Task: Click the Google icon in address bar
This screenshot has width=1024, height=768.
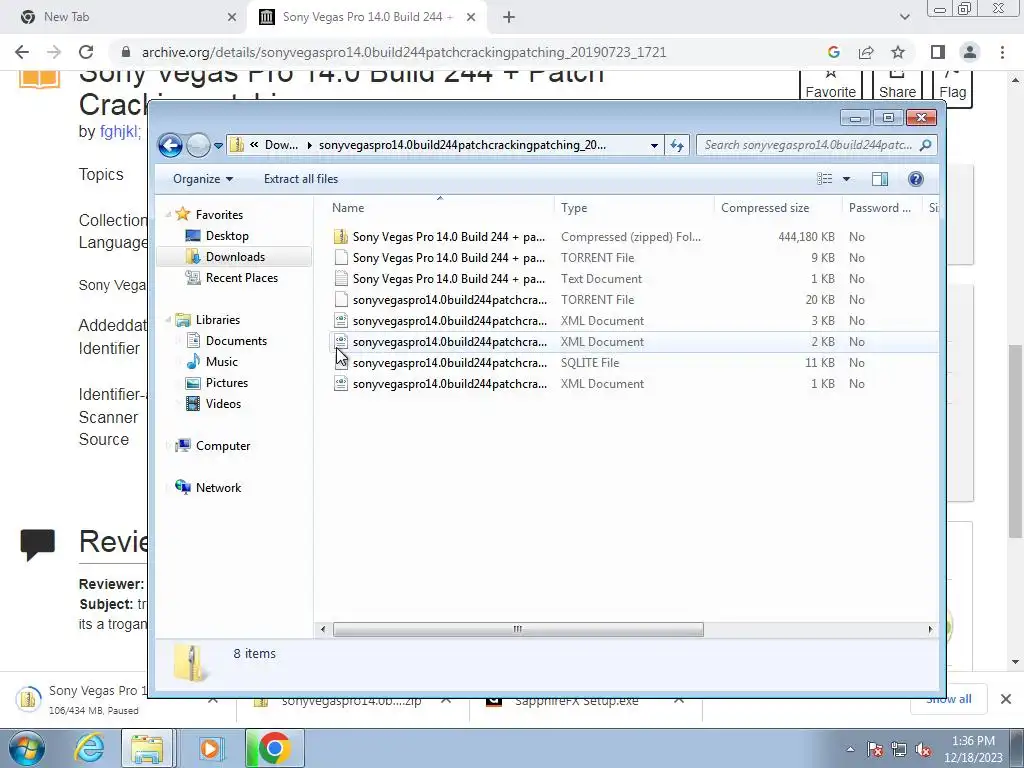Action: pos(833,52)
